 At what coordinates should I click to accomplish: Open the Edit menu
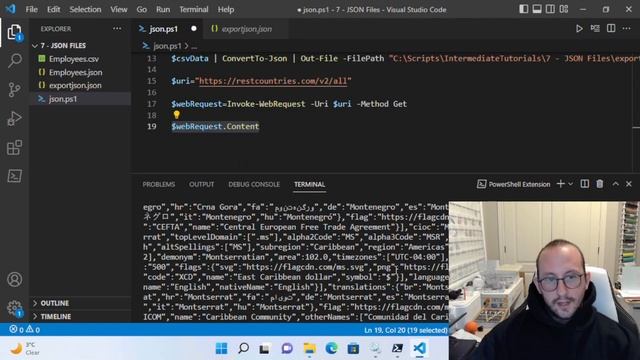(x=53, y=9)
